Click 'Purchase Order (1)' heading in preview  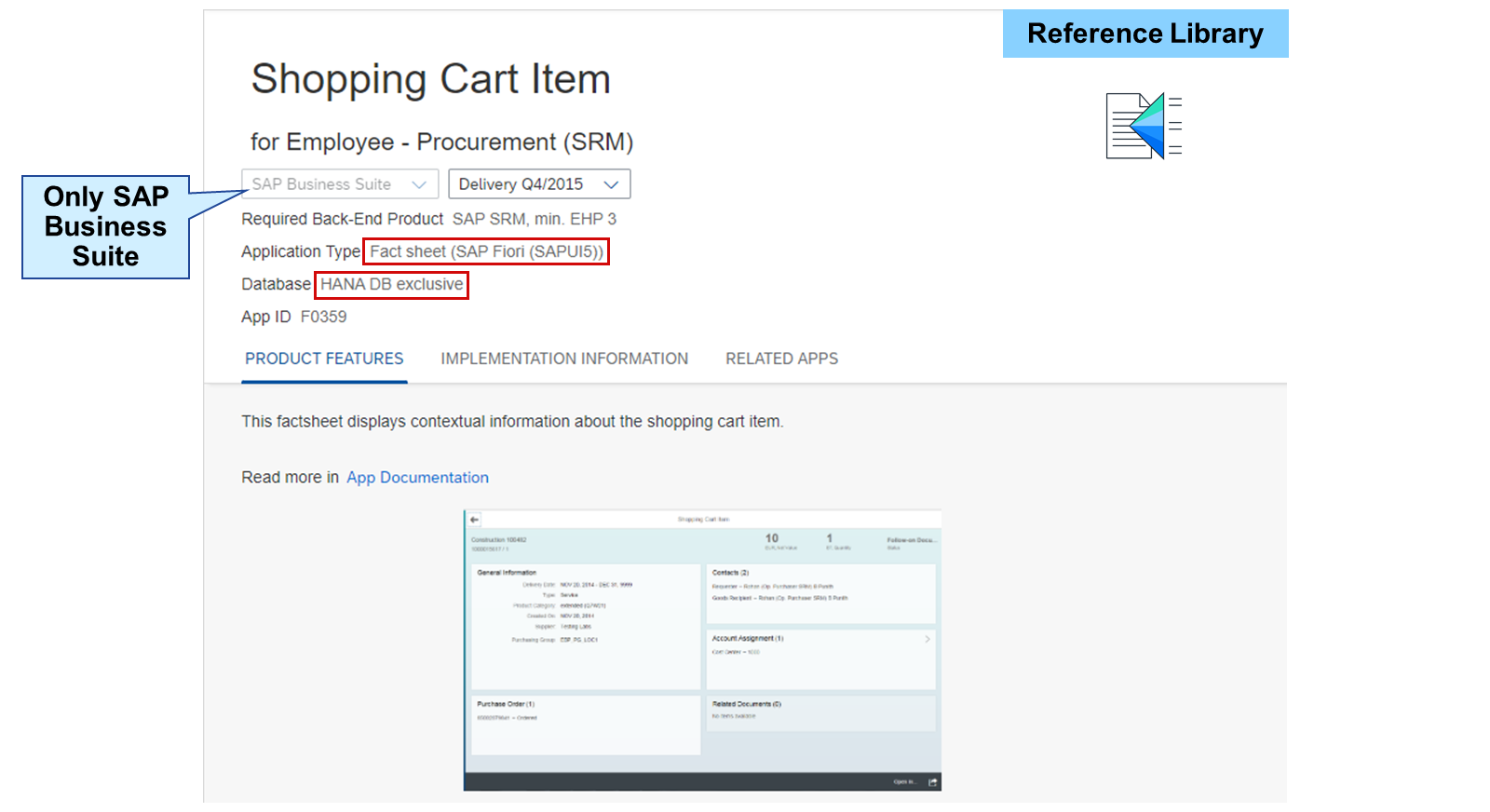click(x=506, y=704)
